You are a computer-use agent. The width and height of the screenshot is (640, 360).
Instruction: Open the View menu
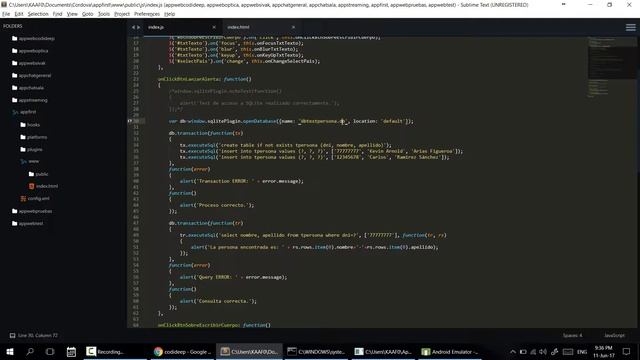point(72,14)
